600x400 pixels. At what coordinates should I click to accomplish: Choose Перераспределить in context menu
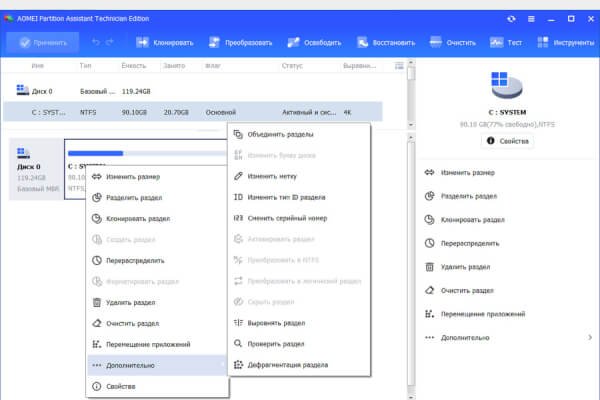tap(158, 260)
